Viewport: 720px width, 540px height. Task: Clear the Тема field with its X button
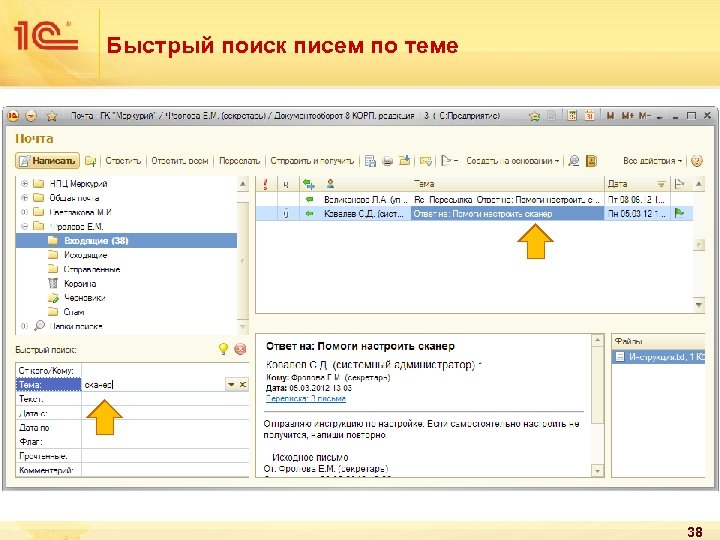[x=243, y=384]
